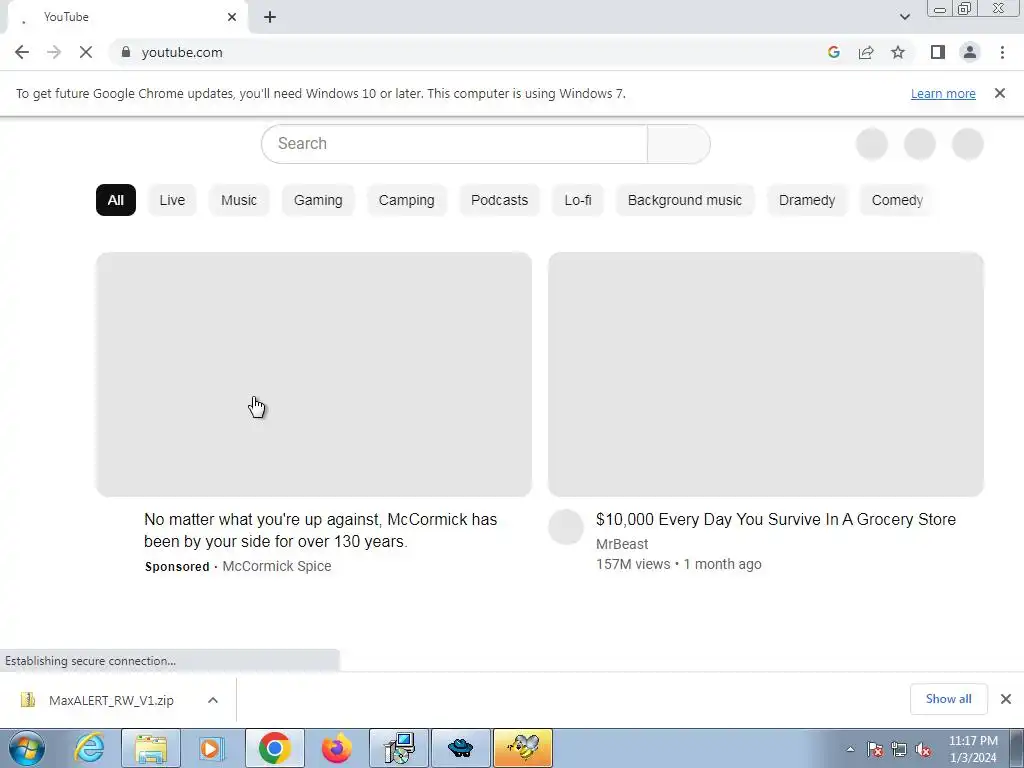Screen dimensions: 1024x768
Task: Click the lock icon beside youtube.com
Action: [x=126, y=52]
